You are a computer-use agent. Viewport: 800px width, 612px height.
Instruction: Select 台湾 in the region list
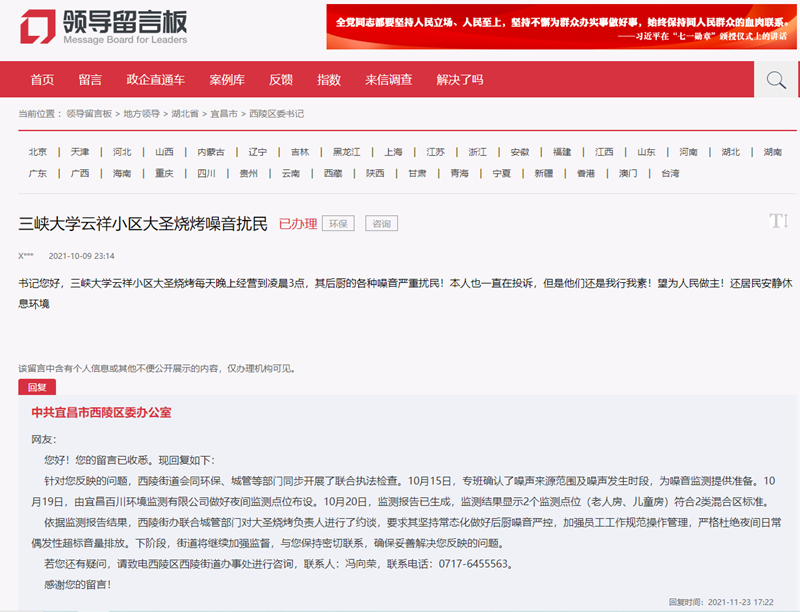coord(670,173)
